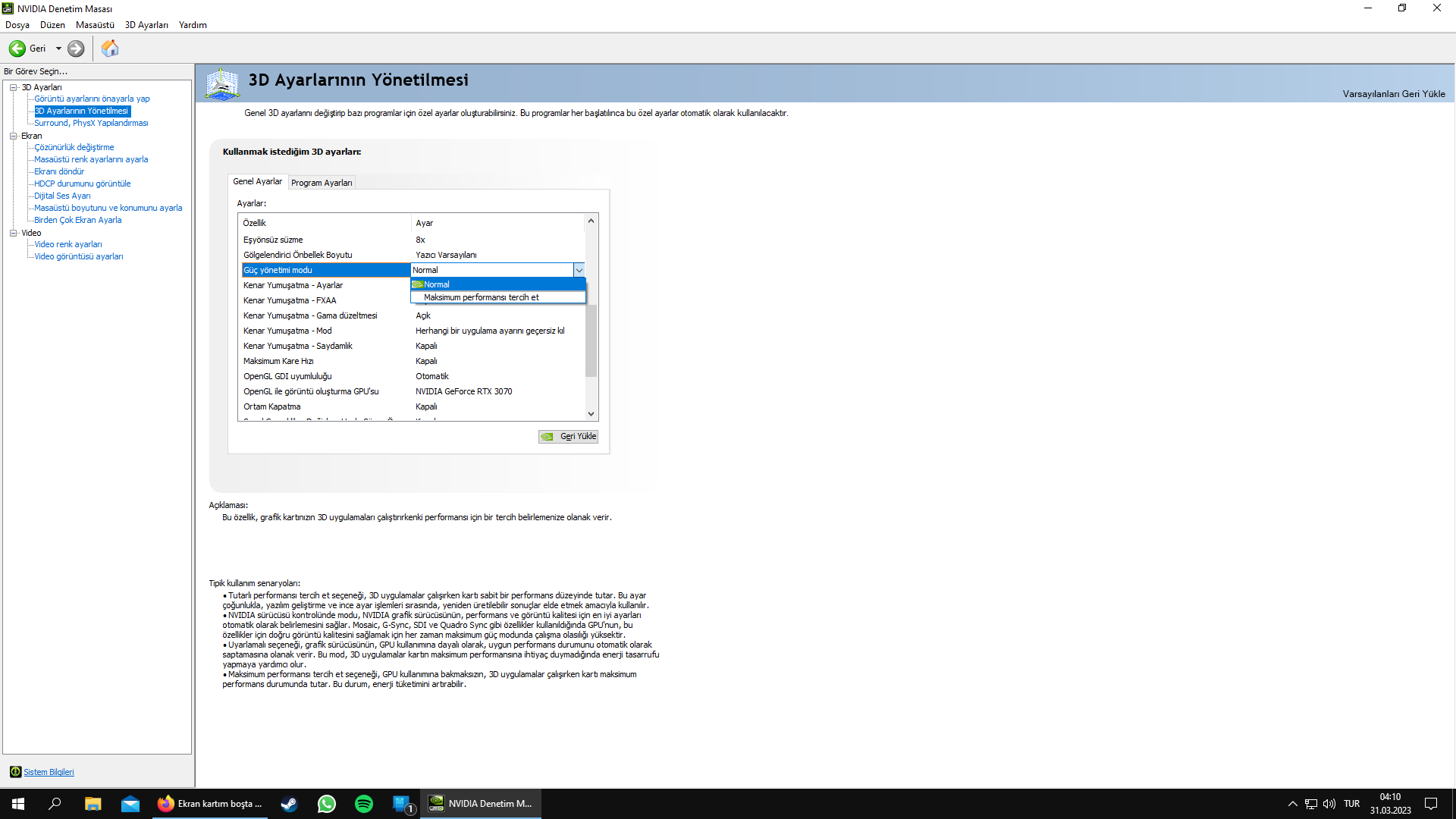The height and width of the screenshot is (819, 1456).
Task: Open File Explorer from taskbar
Action: [93, 804]
